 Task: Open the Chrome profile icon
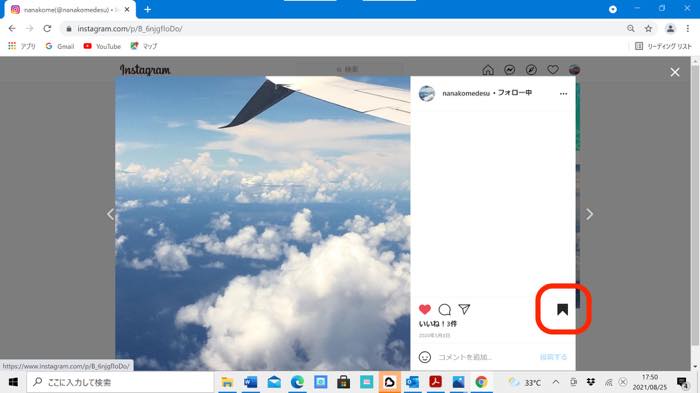coord(670,29)
